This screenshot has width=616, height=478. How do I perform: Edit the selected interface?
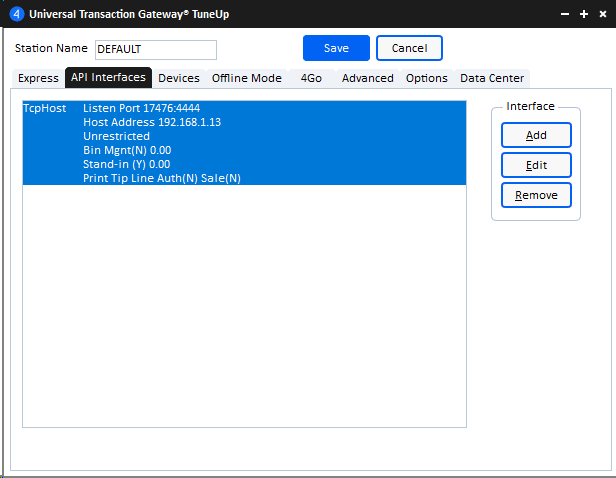pos(536,165)
